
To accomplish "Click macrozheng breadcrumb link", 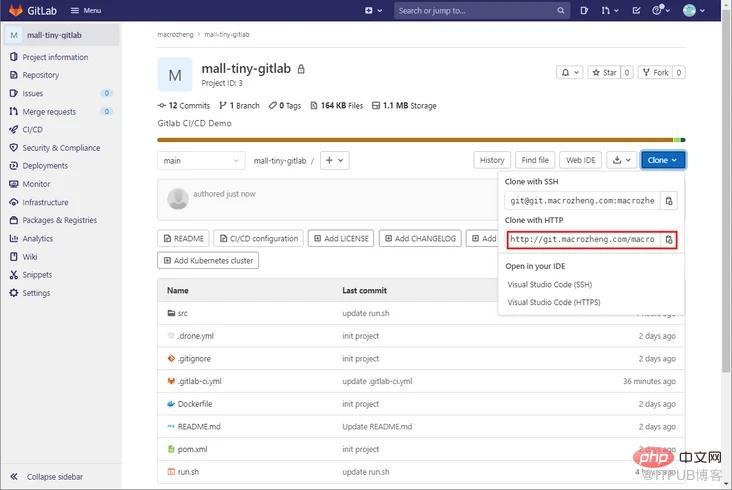I will point(175,35).
